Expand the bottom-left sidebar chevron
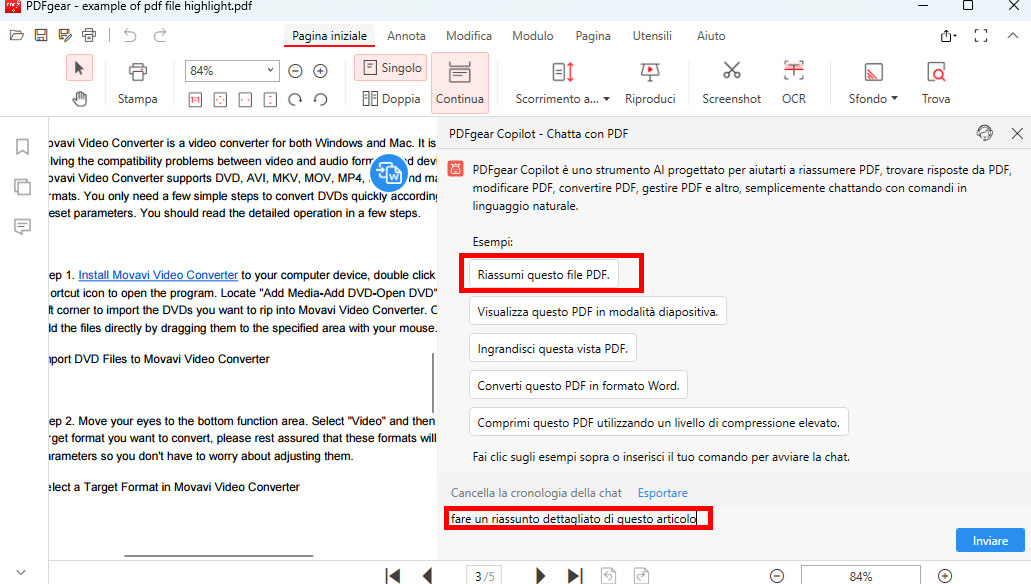The height and width of the screenshot is (584, 1031). 21,572
